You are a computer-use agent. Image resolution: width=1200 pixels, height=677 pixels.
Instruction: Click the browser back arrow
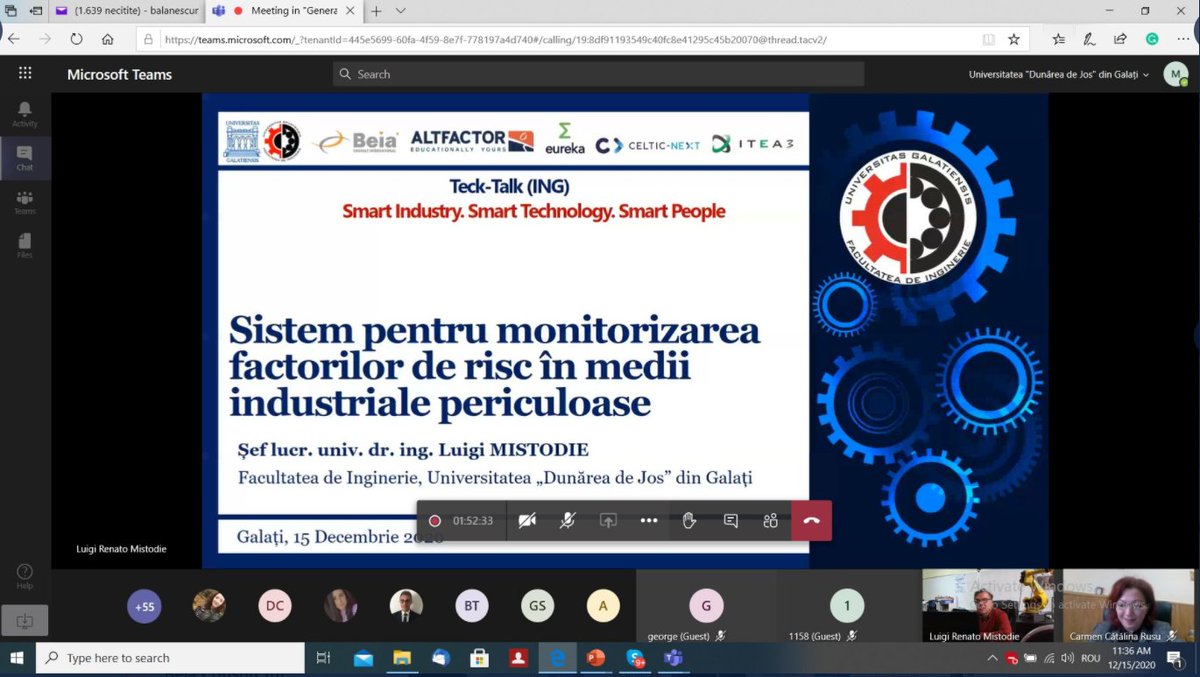click(x=15, y=39)
